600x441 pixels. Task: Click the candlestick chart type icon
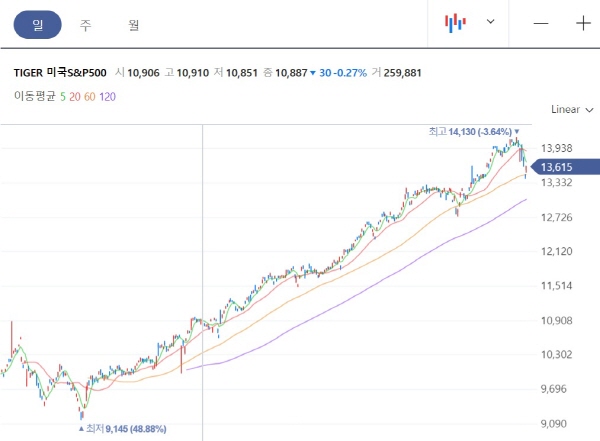click(455, 23)
